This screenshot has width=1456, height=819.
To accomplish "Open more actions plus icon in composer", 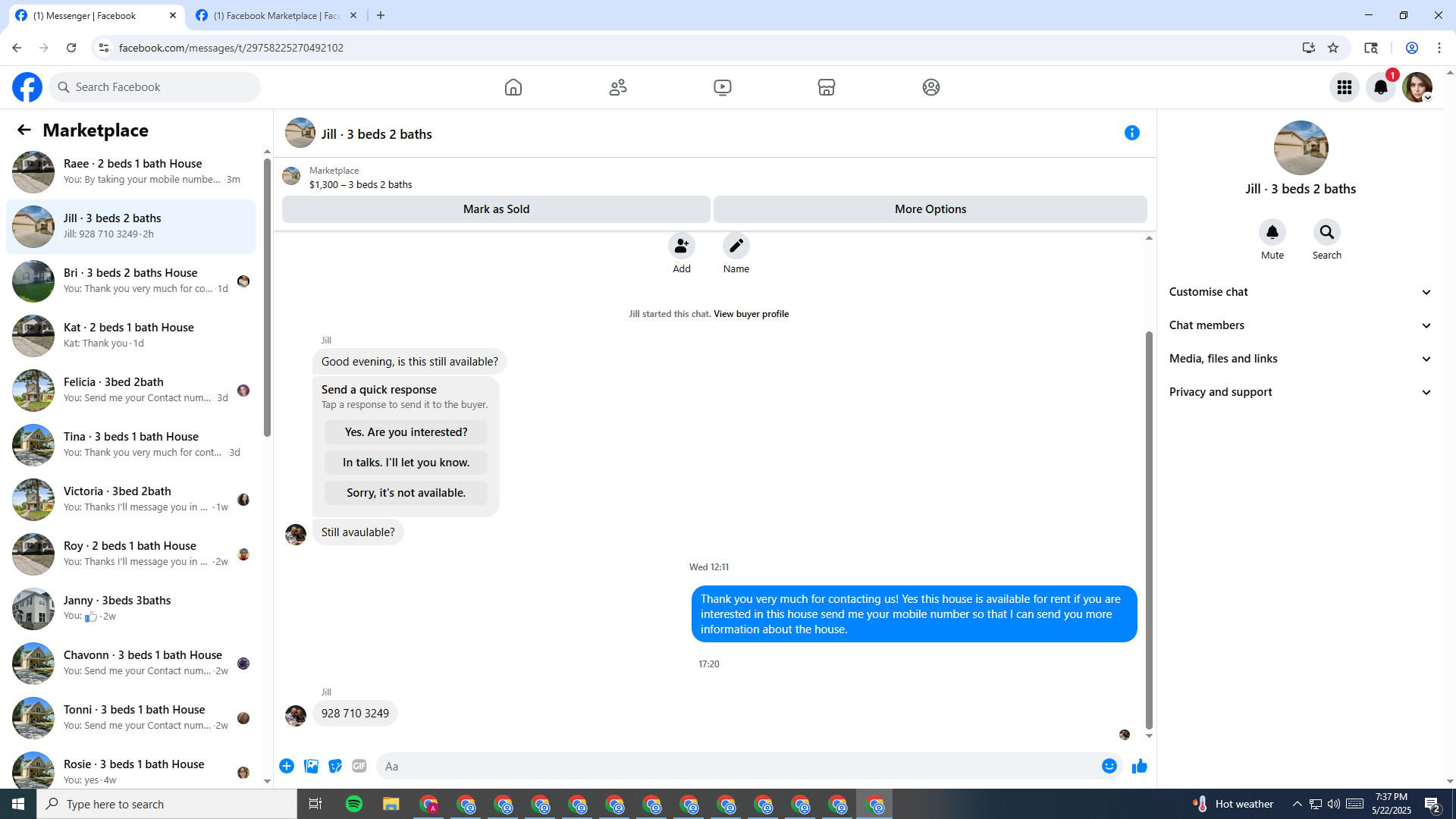I will 287,766.
